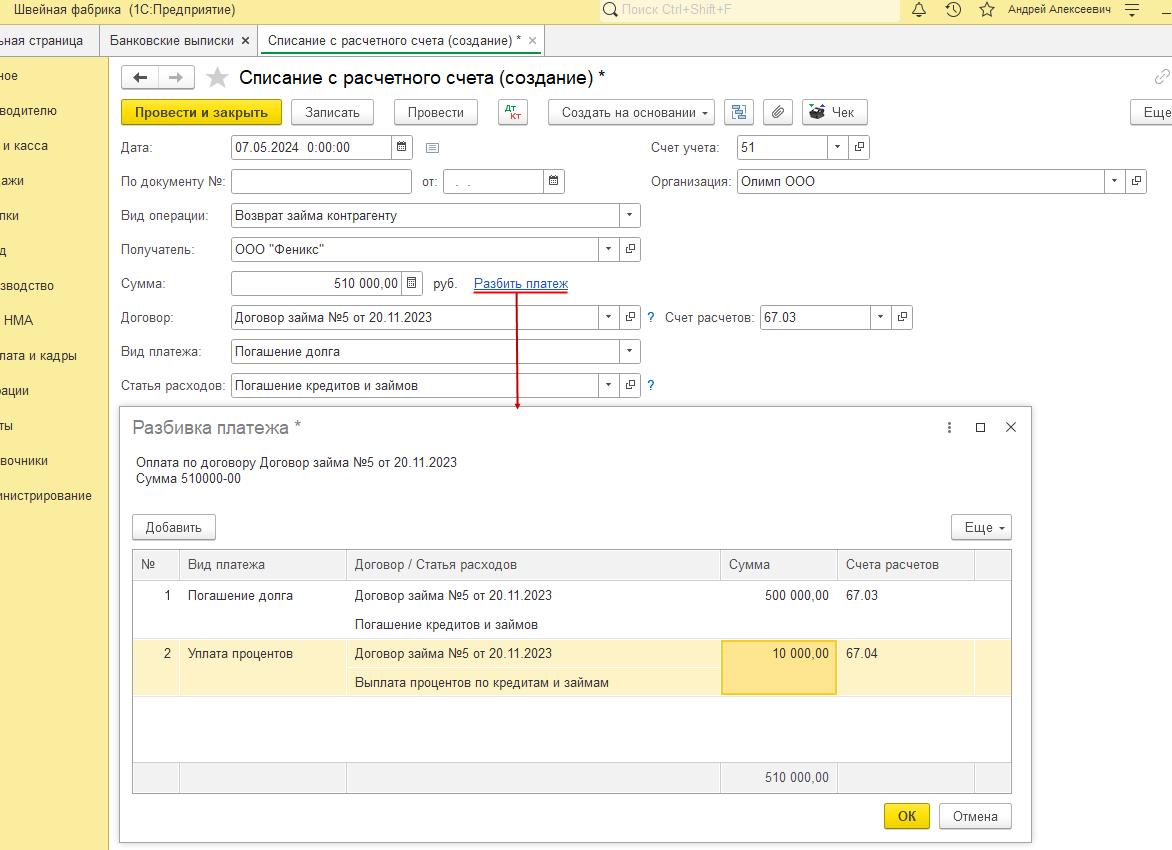Expand Вид операции dropdown
The image size is (1172, 850).
629,215
